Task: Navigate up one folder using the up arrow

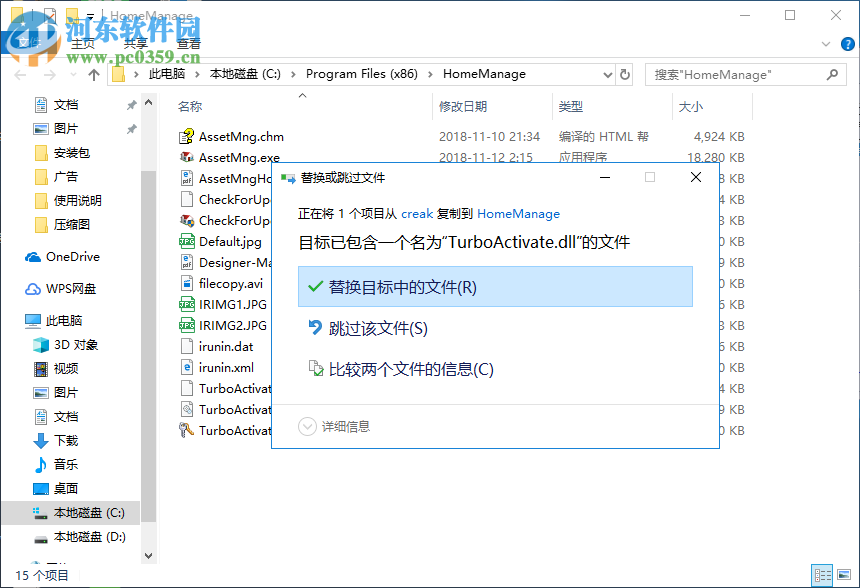Action: (x=93, y=73)
